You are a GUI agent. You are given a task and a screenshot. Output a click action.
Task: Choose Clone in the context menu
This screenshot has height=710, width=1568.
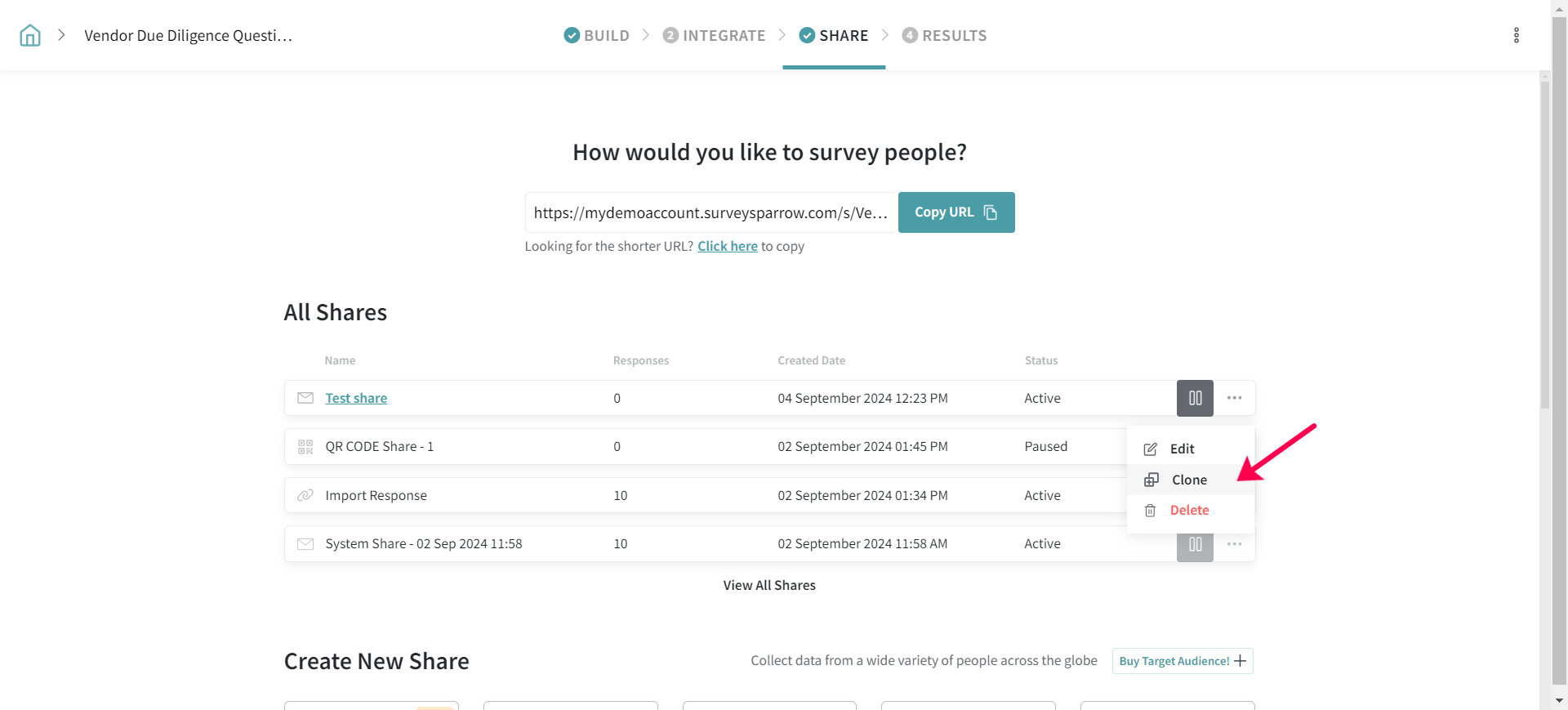[x=1188, y=480]
